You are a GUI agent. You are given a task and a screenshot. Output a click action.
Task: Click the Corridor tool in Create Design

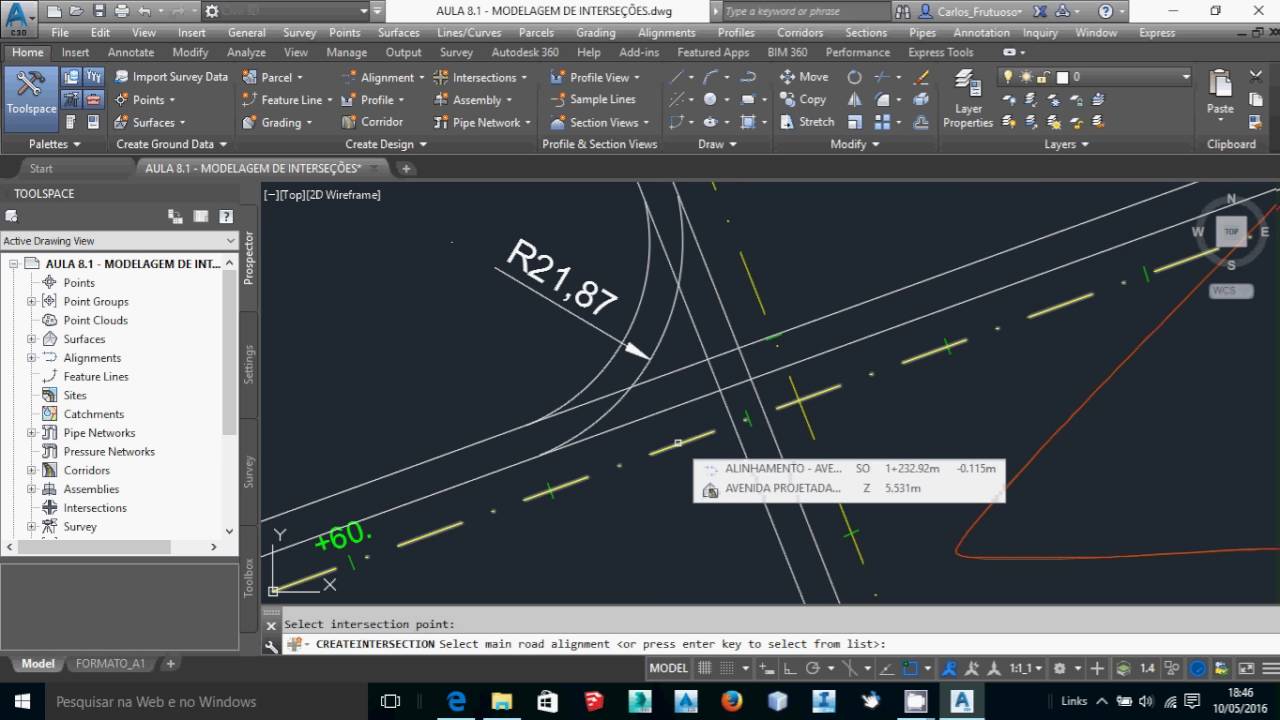tap(372, 122)
